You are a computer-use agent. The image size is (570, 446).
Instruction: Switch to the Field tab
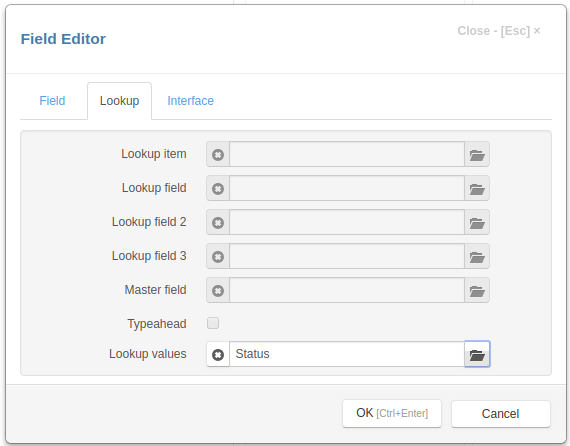(x=52, y=101)
